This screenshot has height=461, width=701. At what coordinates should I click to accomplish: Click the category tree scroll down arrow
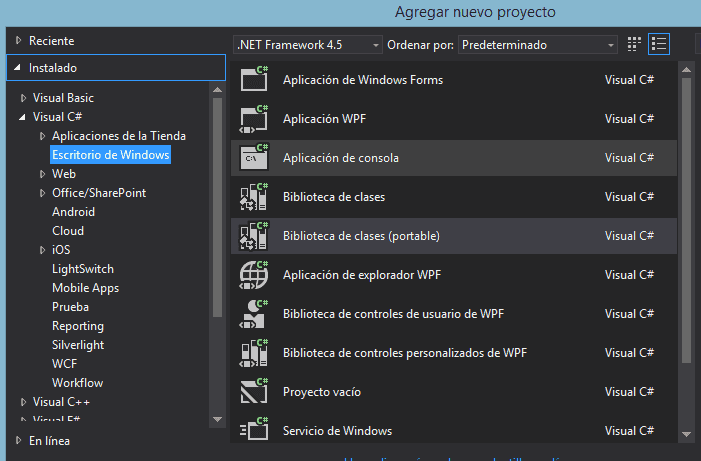218,419
